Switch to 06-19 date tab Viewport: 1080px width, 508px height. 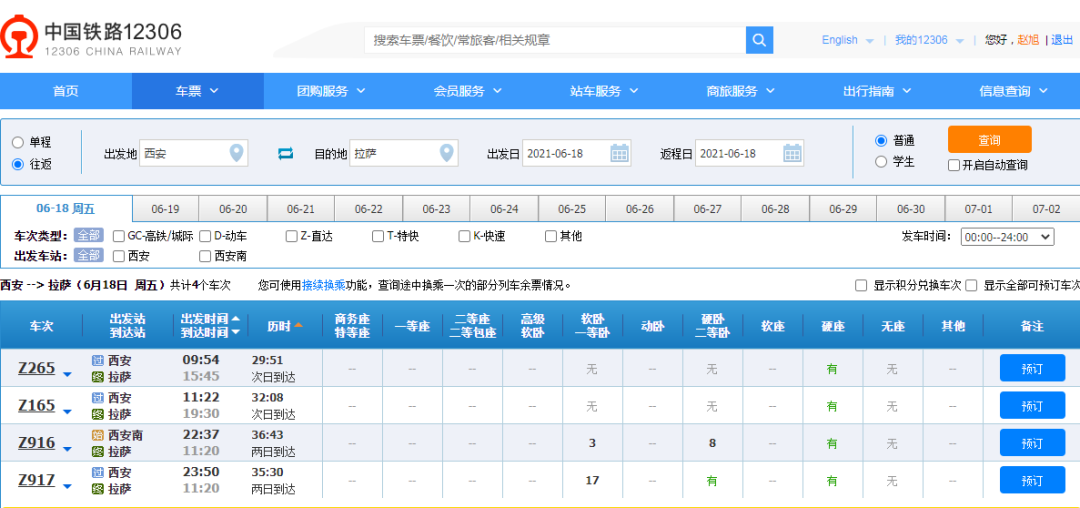tap(165, 209)
